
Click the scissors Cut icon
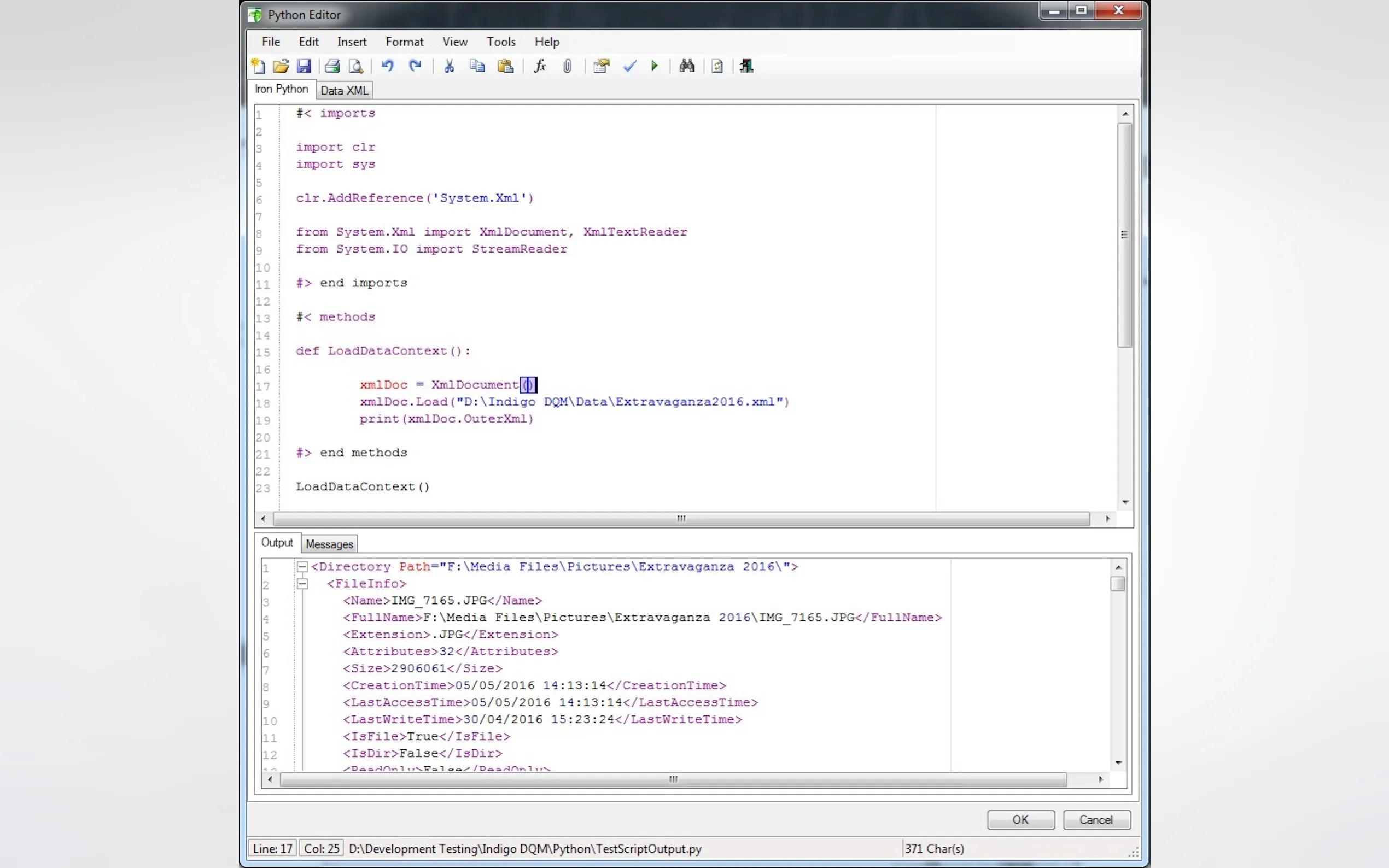(x=449, y=66)
